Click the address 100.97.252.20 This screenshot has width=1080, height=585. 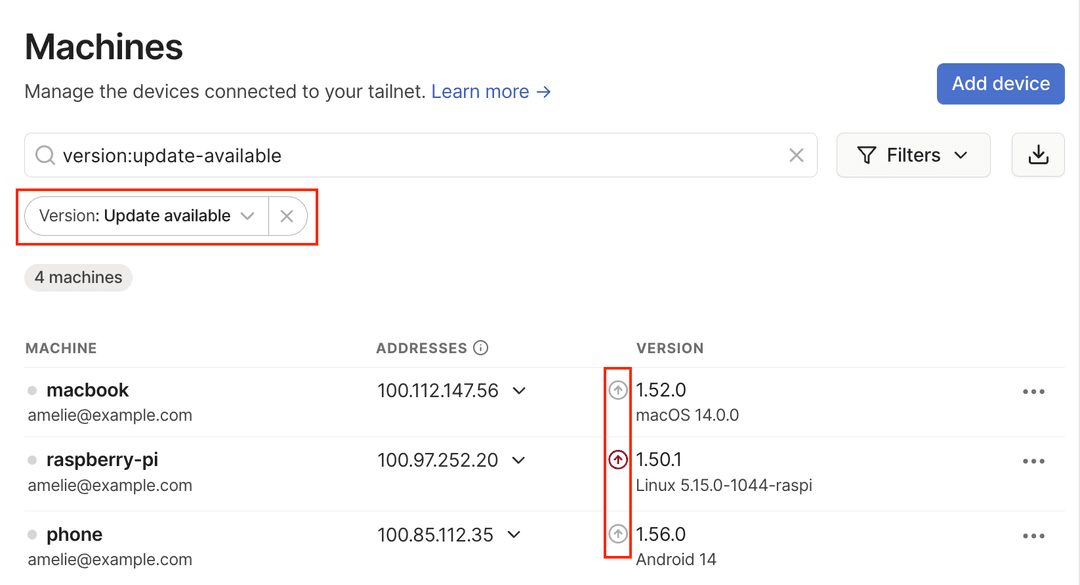coord(437,460)
